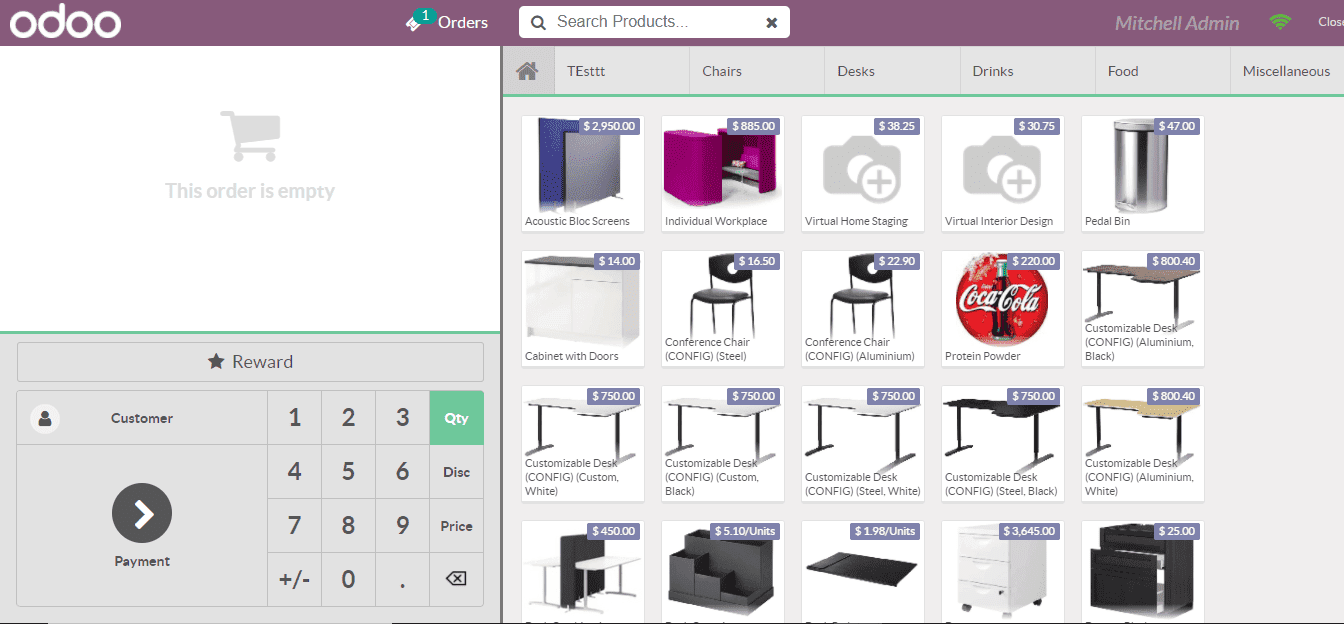This screenshot has width=1344, height=624.
Task: Check the wifi connection status icon
Action: coord(1279,20)
